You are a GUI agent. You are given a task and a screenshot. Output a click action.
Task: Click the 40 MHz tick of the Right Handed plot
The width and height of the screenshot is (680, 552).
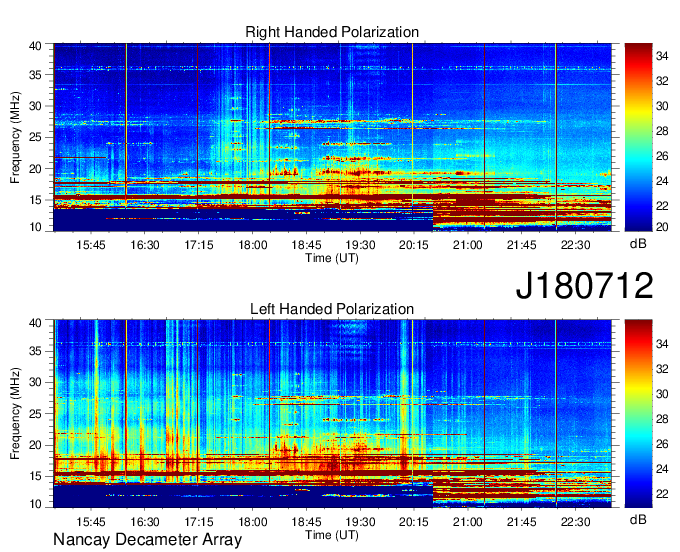click(x=35, y=46)
